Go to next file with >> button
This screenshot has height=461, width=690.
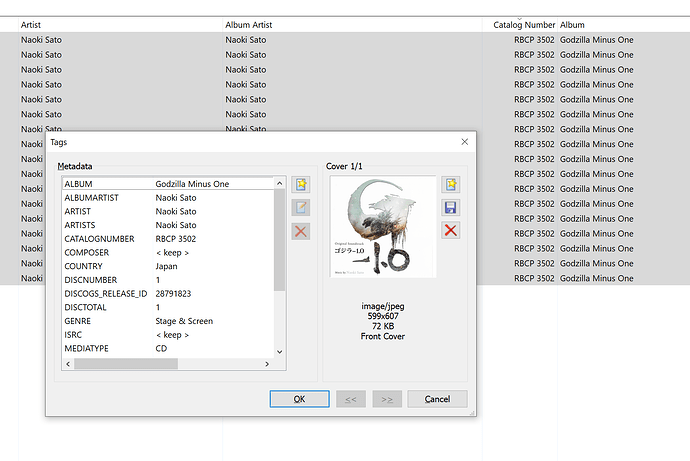pyautogui.click(x=387, y=399)
